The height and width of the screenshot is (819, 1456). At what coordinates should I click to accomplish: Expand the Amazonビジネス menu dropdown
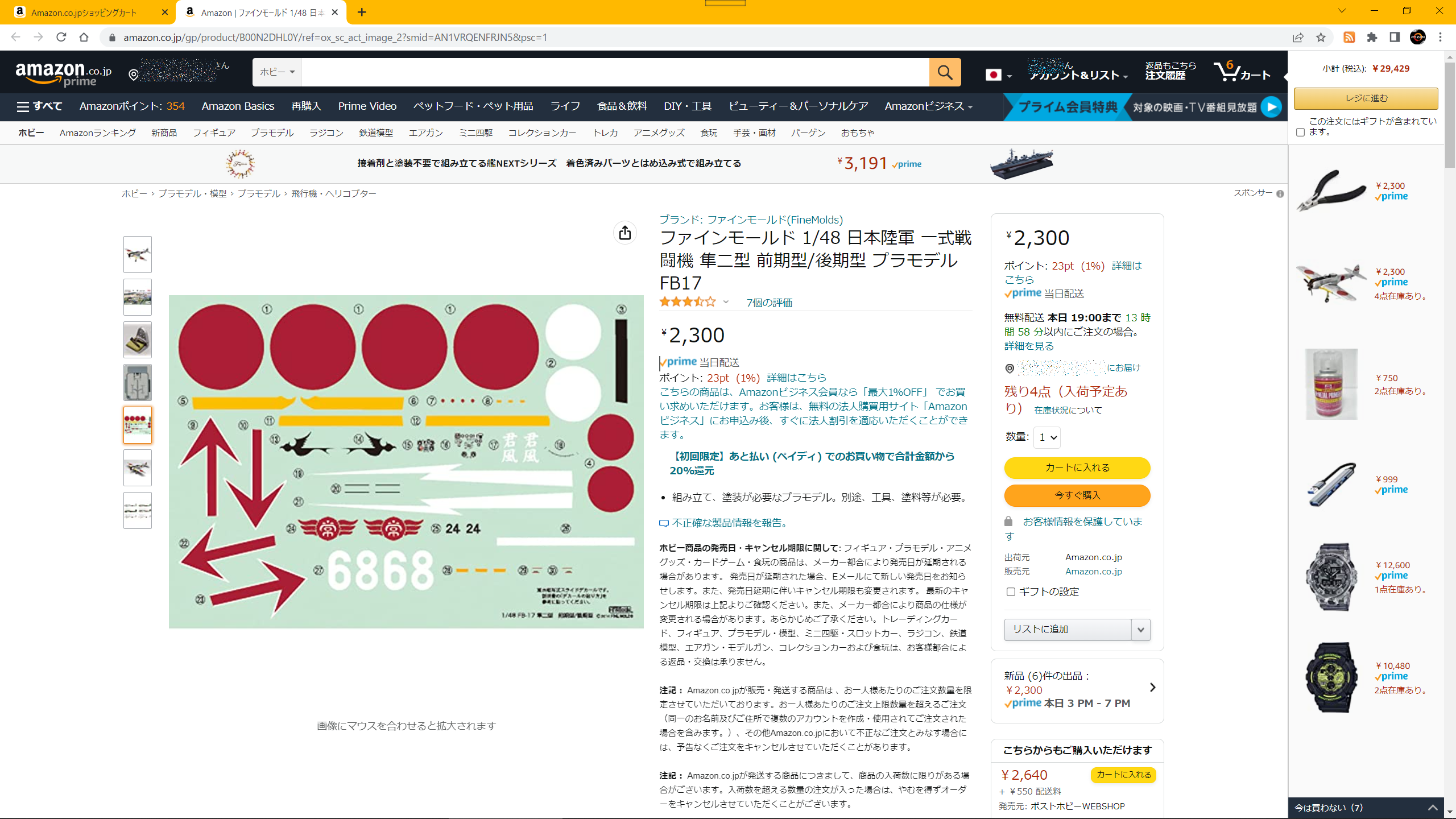pos(929,106)
